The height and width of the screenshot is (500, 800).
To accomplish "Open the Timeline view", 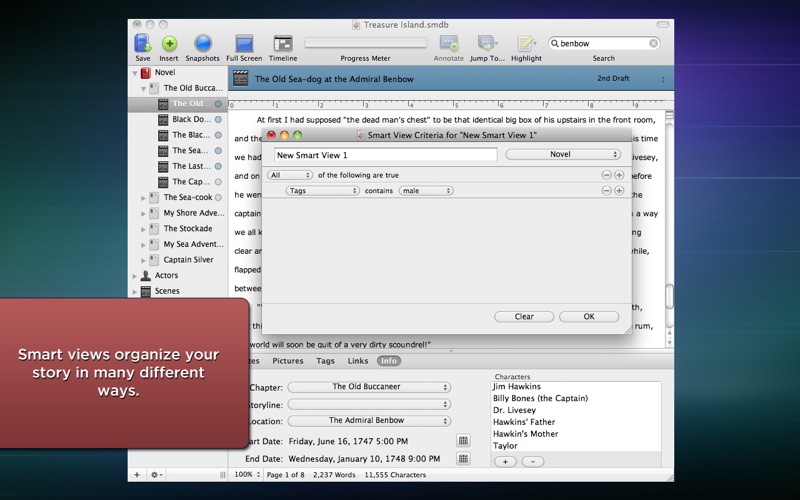I will [x=283, y=44].
